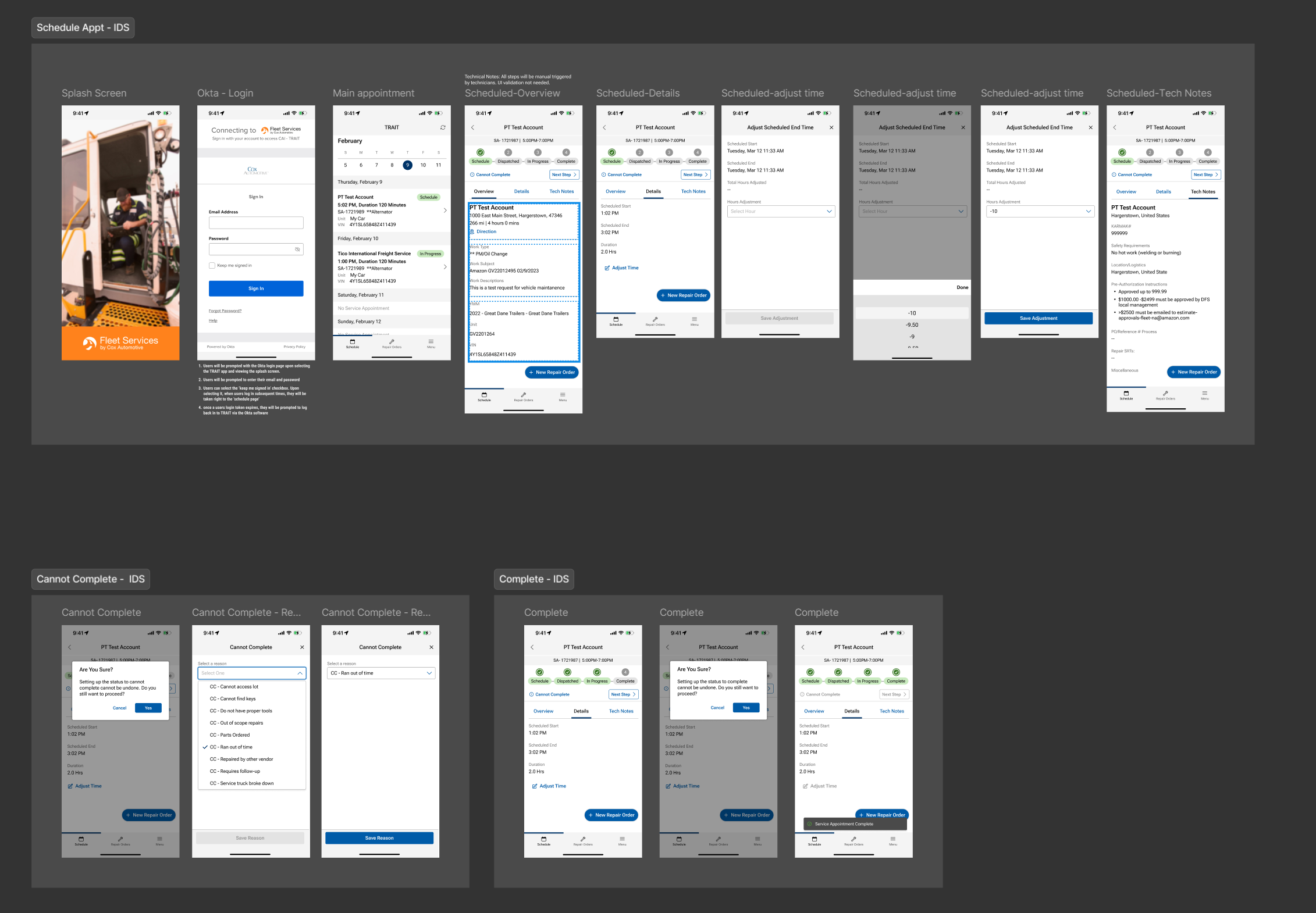Tap back arrow on Scheduled-Tech Notes screen header
This screenshot has height=913, width=1316.
pos(1115,127)
